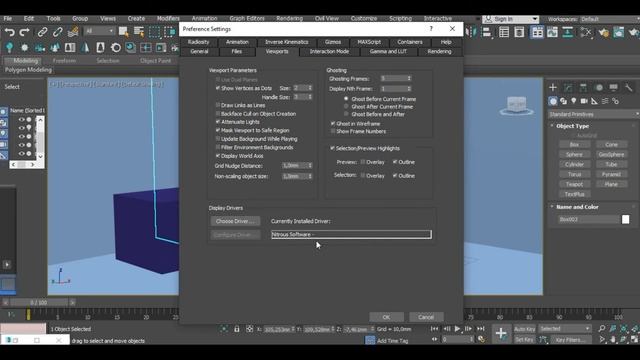Toggle Mask Viewport to Safe Region
This screenshot has height=360, width=640.
(x=218, y=131)
